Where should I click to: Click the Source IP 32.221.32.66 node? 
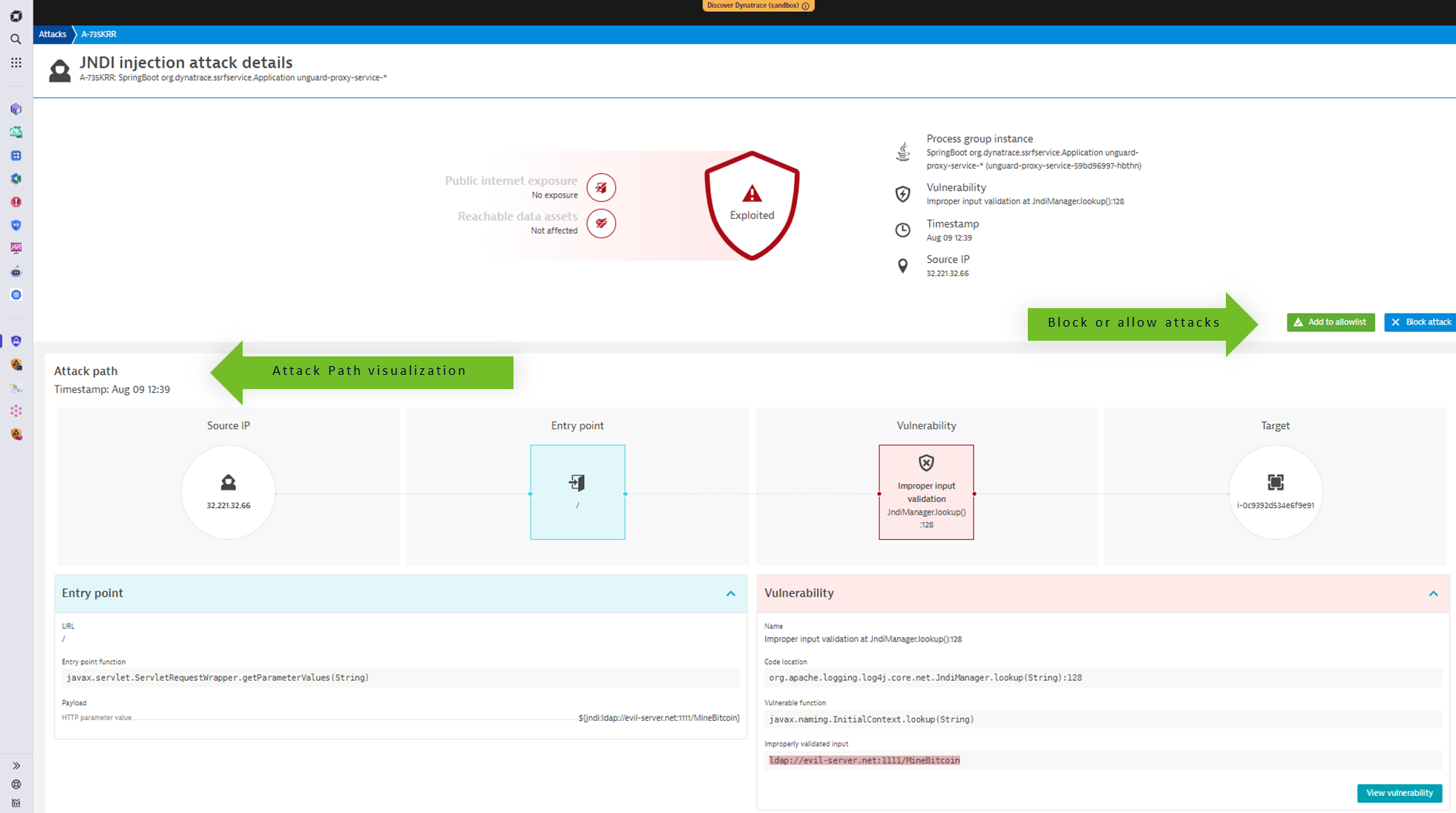pos(229,492)
